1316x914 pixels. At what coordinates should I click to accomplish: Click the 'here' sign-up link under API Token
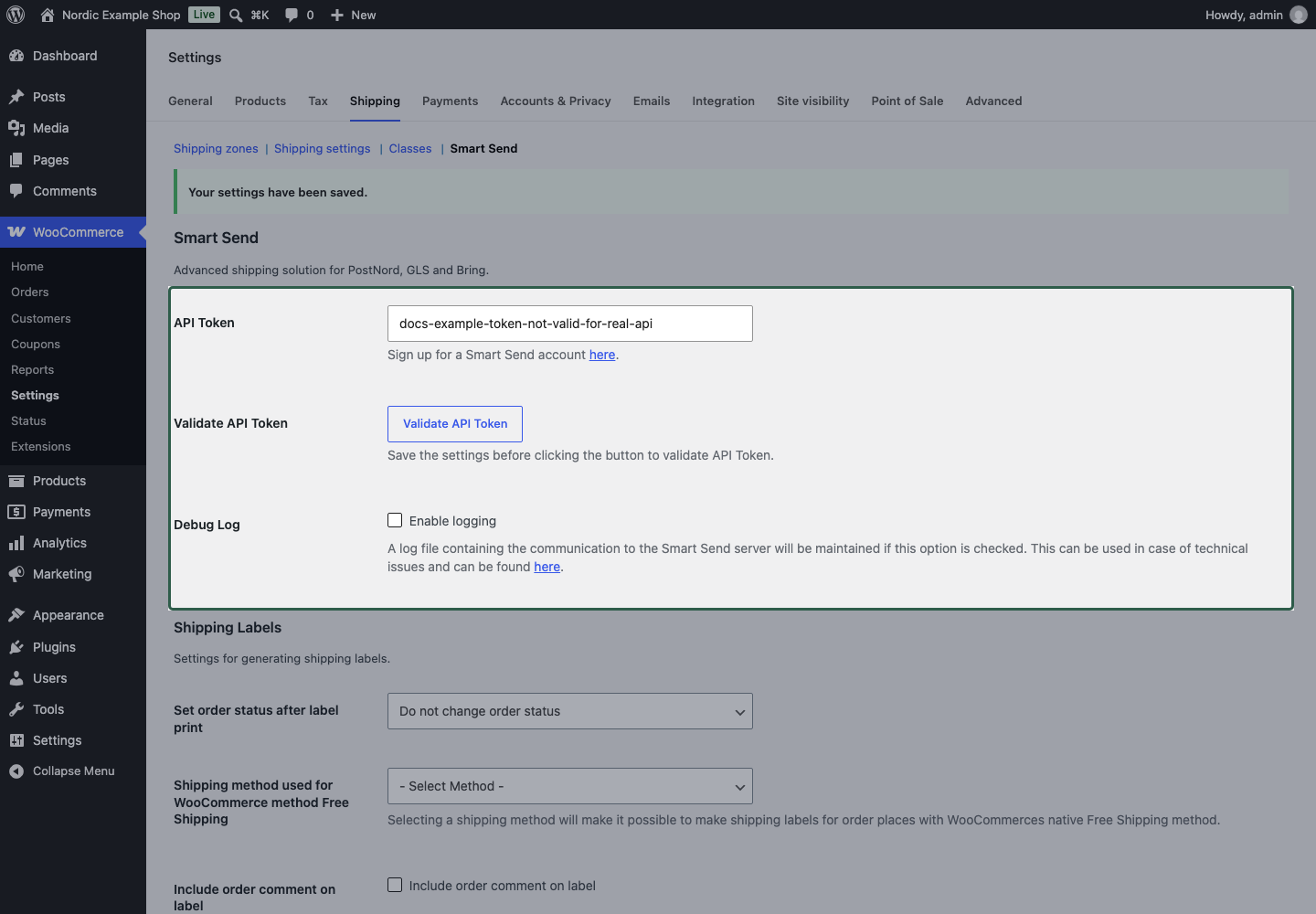click(602, 355)
